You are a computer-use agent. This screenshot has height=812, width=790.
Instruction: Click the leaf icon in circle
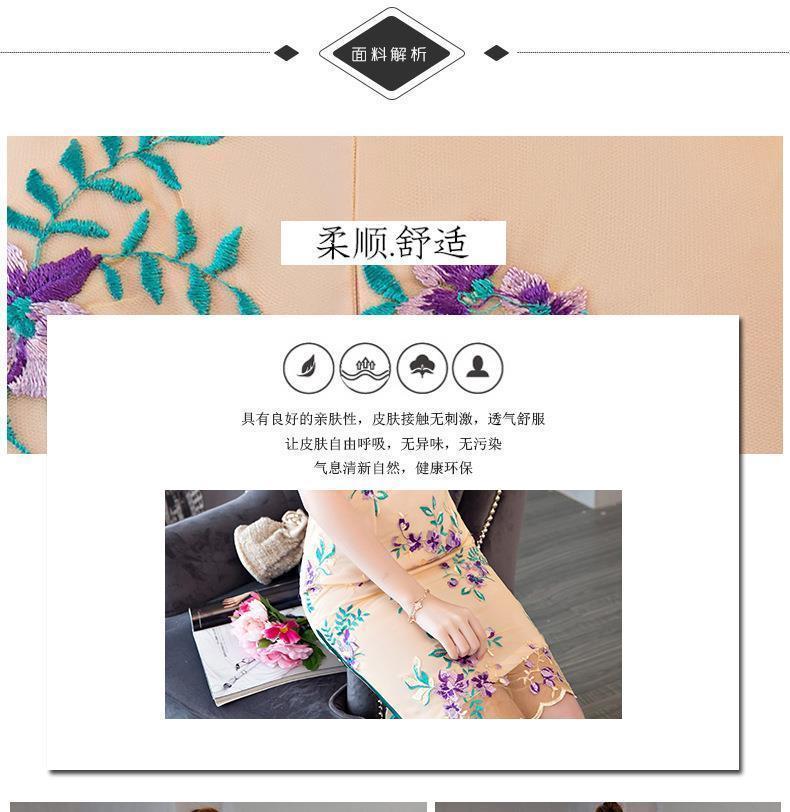308,368
